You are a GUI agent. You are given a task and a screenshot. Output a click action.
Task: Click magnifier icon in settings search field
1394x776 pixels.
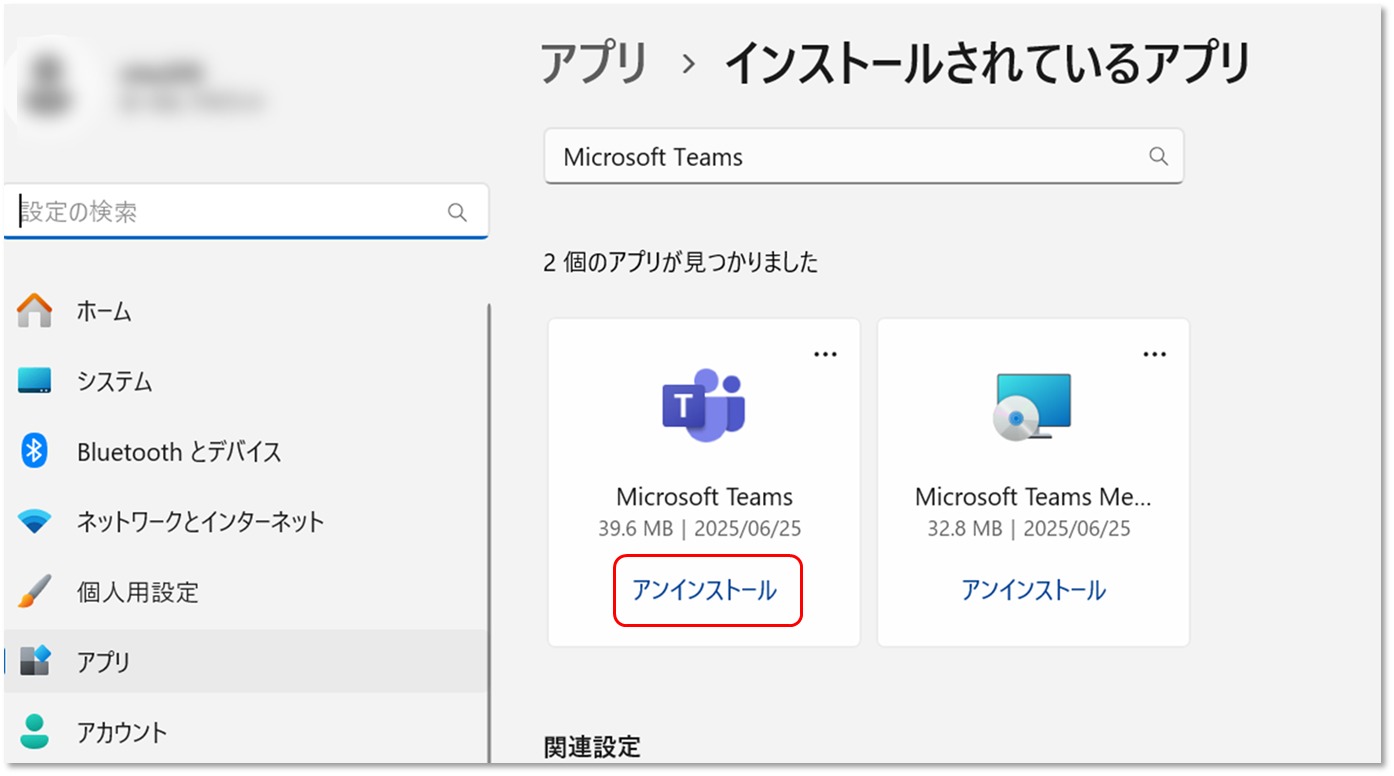457,212
